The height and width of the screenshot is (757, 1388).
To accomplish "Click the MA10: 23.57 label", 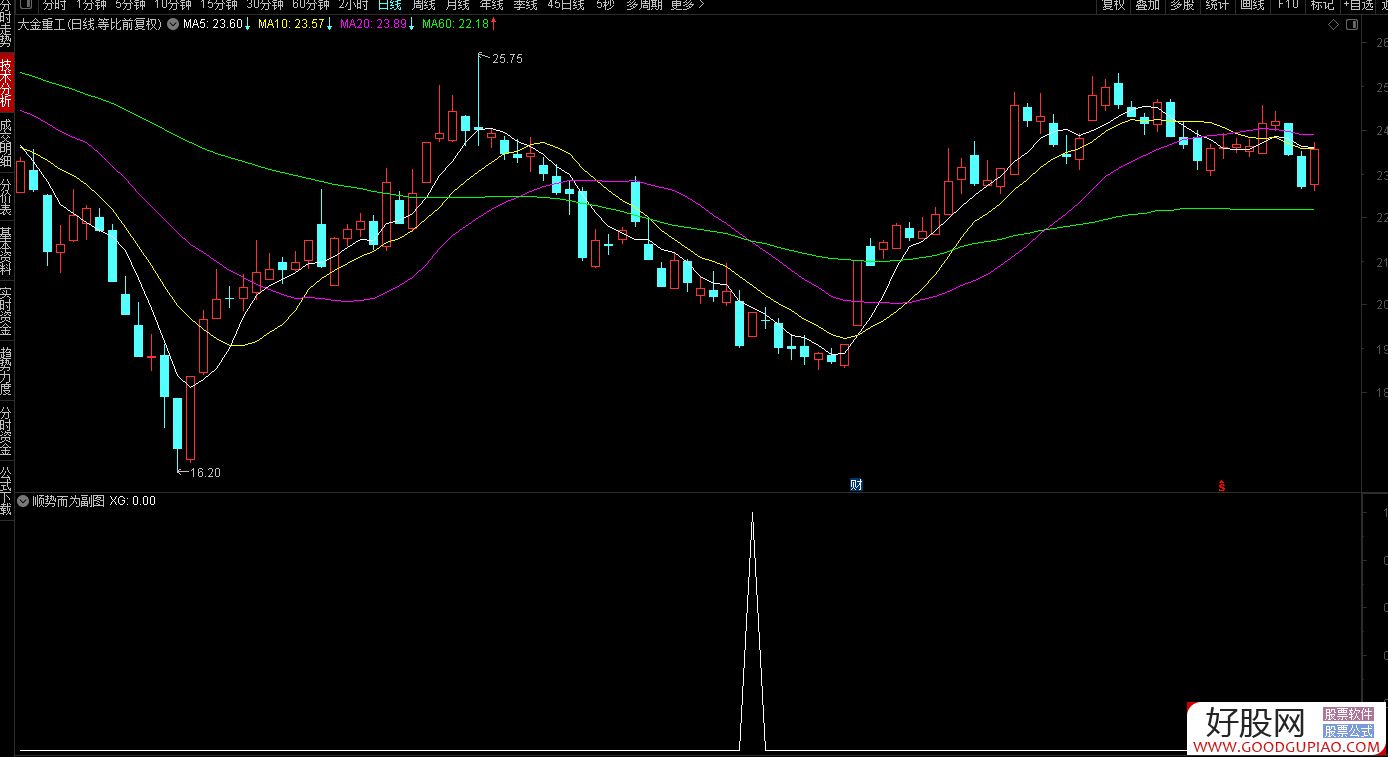I will 291,24.
